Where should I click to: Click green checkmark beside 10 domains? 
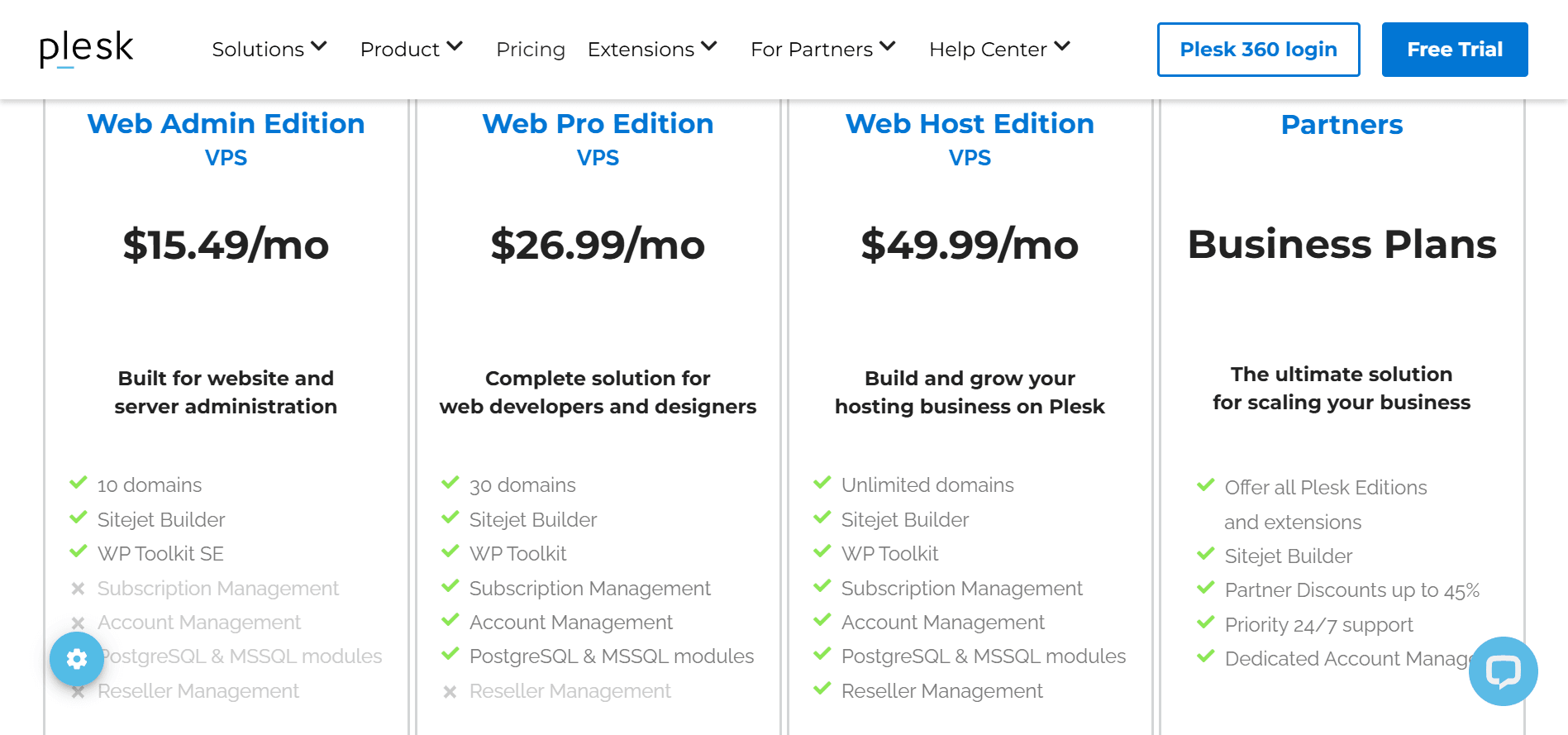[79, 483]
